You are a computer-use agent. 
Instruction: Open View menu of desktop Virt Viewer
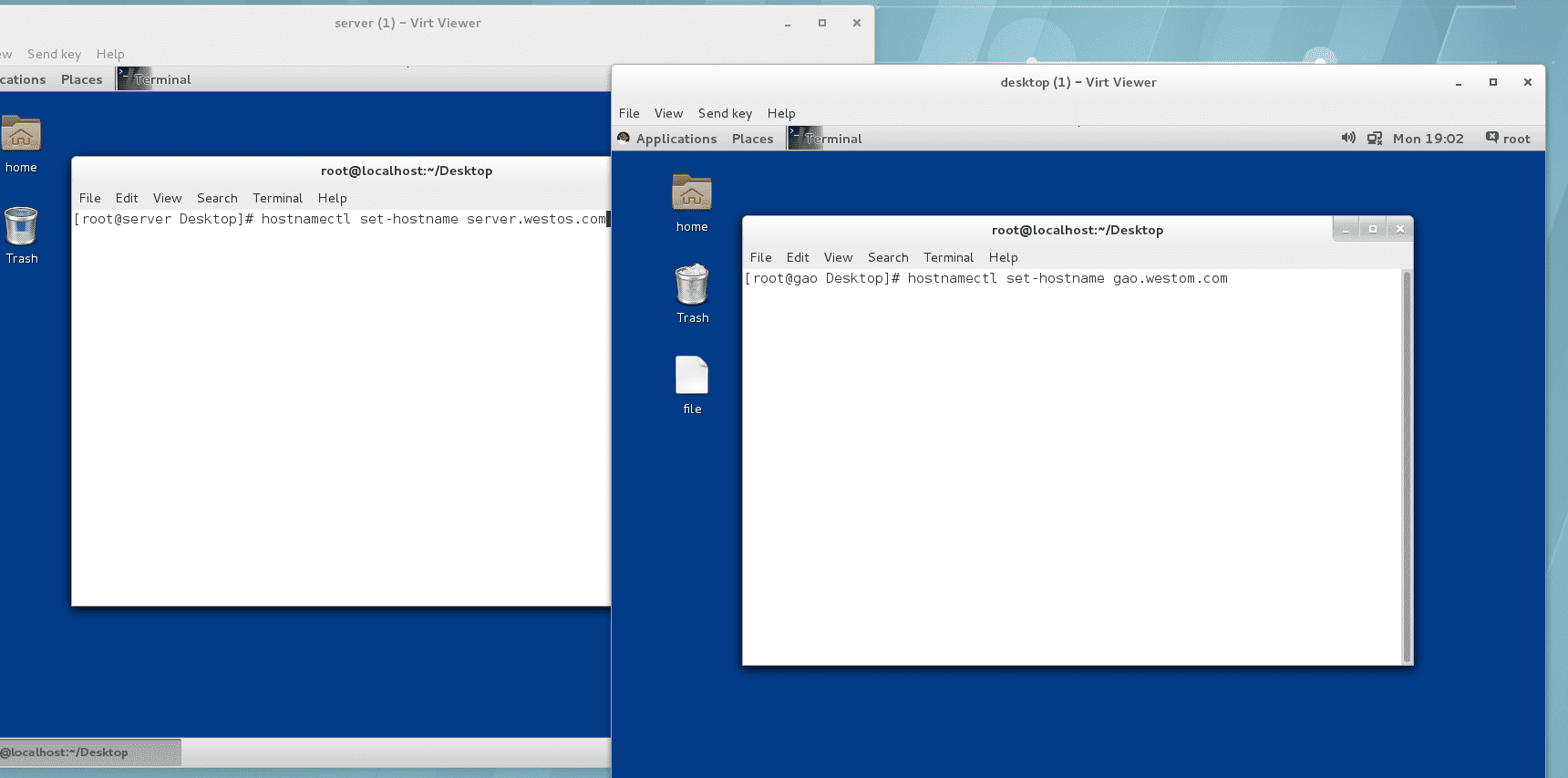point(668,113)
